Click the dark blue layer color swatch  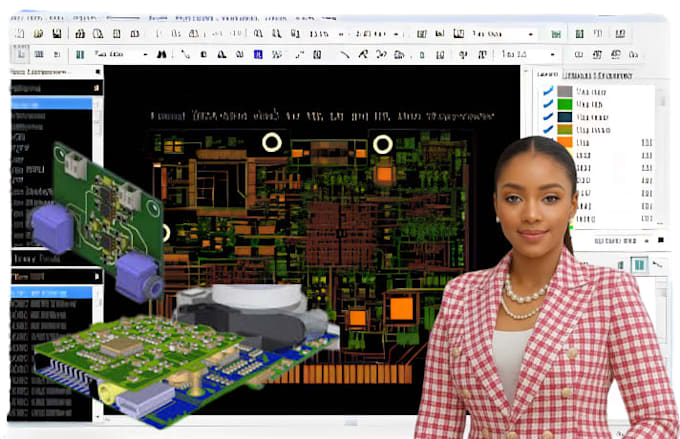565,117
